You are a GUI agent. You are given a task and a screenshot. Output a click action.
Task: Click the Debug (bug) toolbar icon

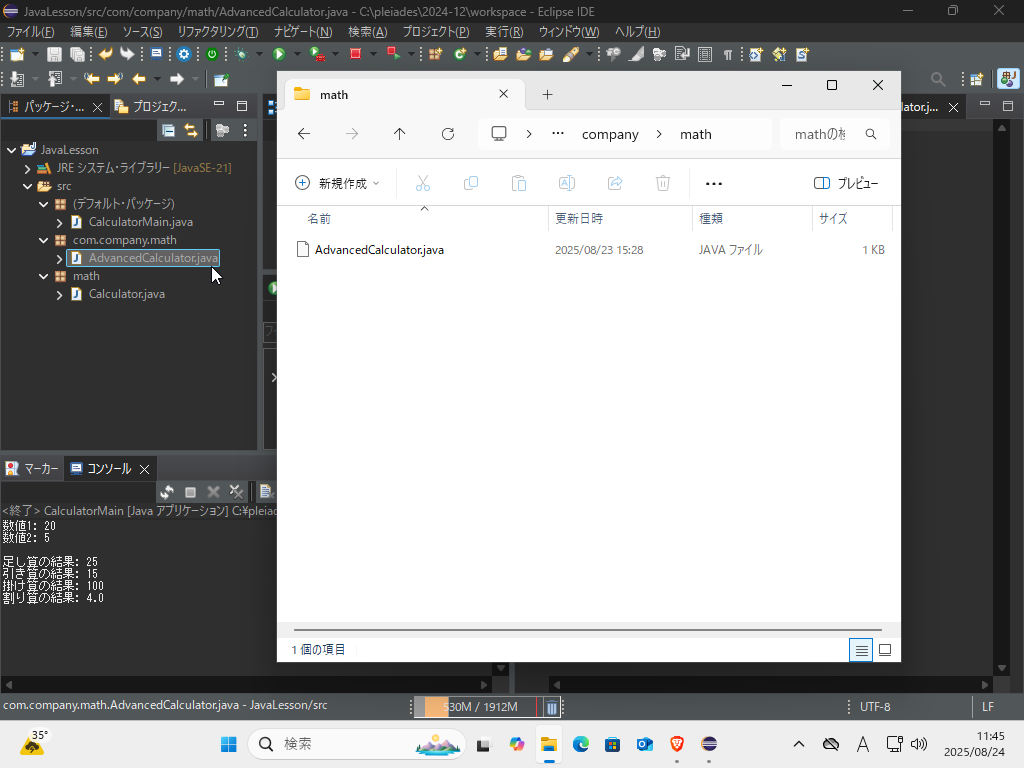tap(242, 54)
